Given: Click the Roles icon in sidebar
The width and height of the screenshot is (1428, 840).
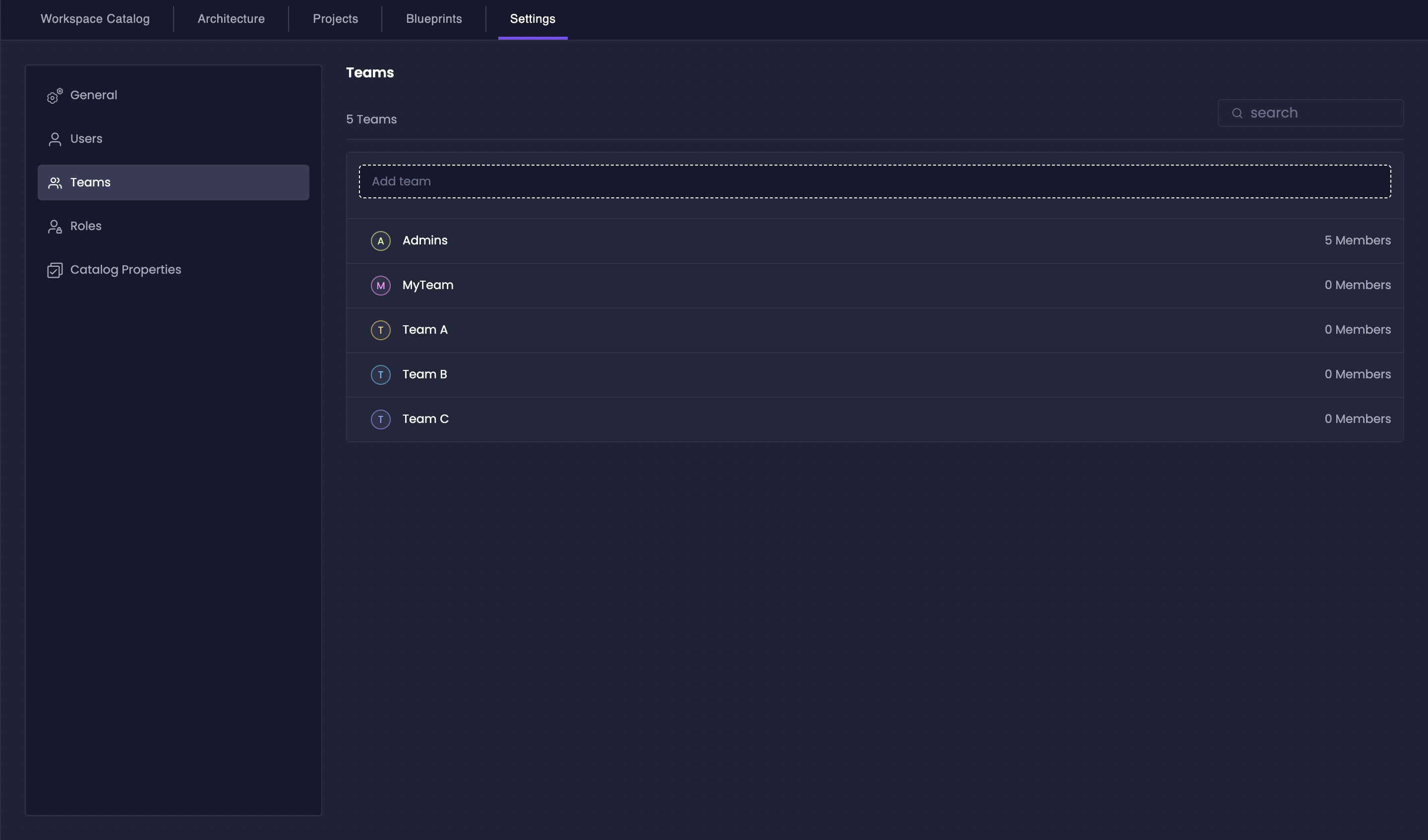Looking at the screenshot, I should [54, 226].
